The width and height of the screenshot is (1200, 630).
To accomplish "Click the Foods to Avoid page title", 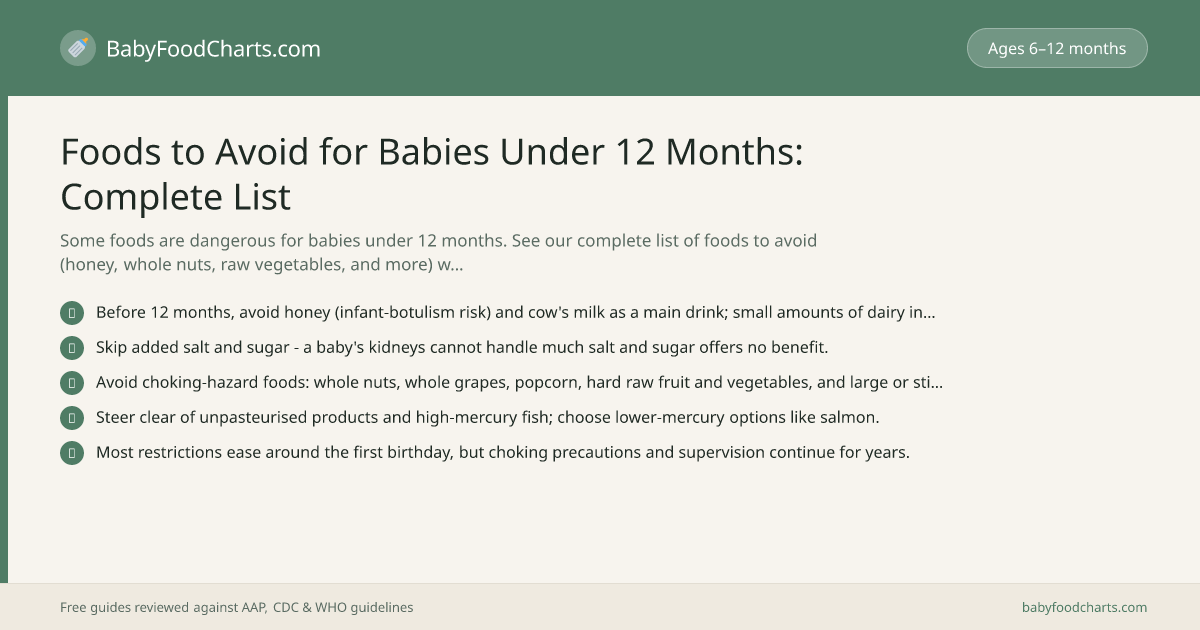I will click(432, 174).
